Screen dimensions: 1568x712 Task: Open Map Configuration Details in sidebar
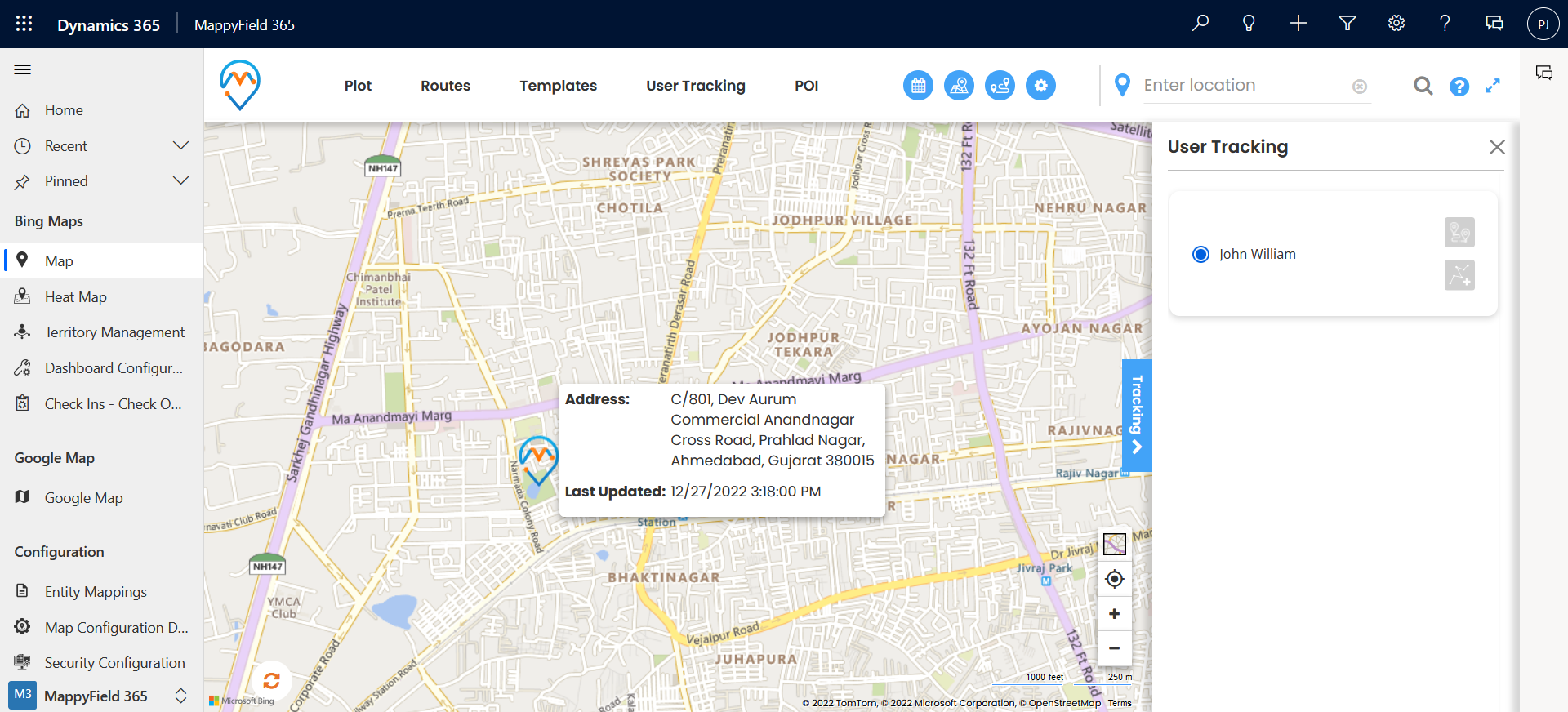pos(101,627)
